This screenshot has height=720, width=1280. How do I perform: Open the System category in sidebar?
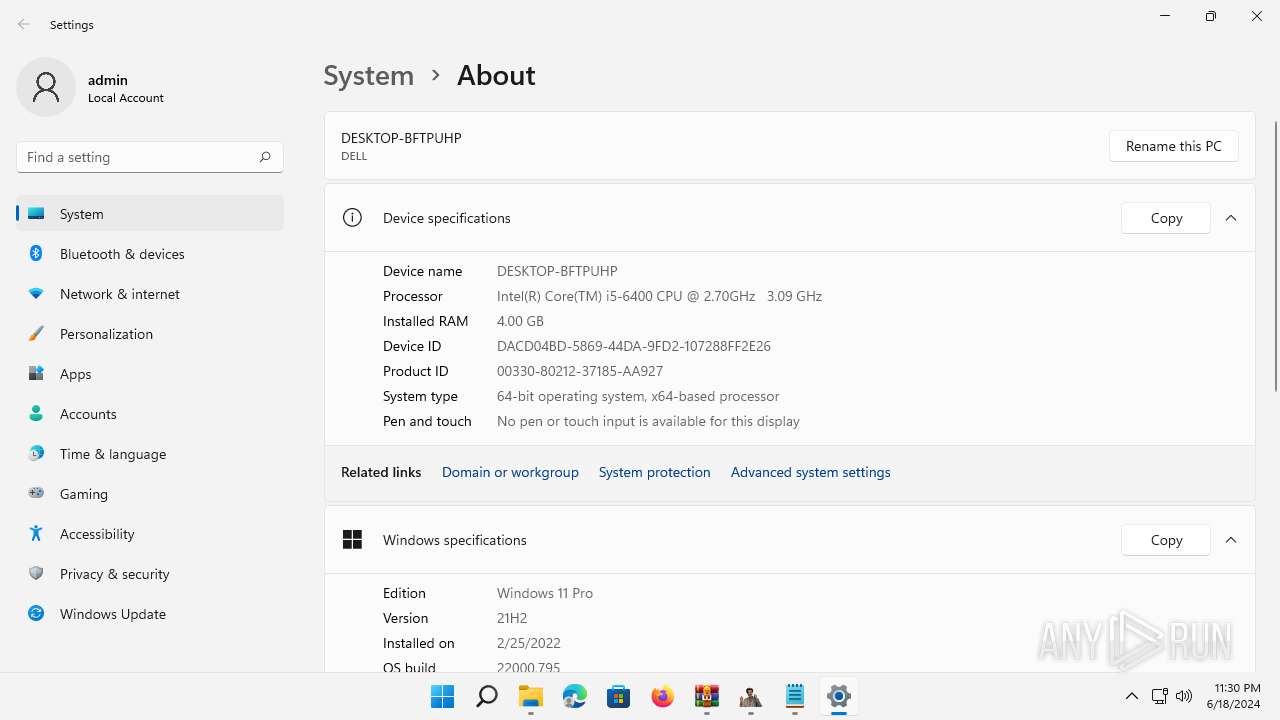[x=150, y=213]
